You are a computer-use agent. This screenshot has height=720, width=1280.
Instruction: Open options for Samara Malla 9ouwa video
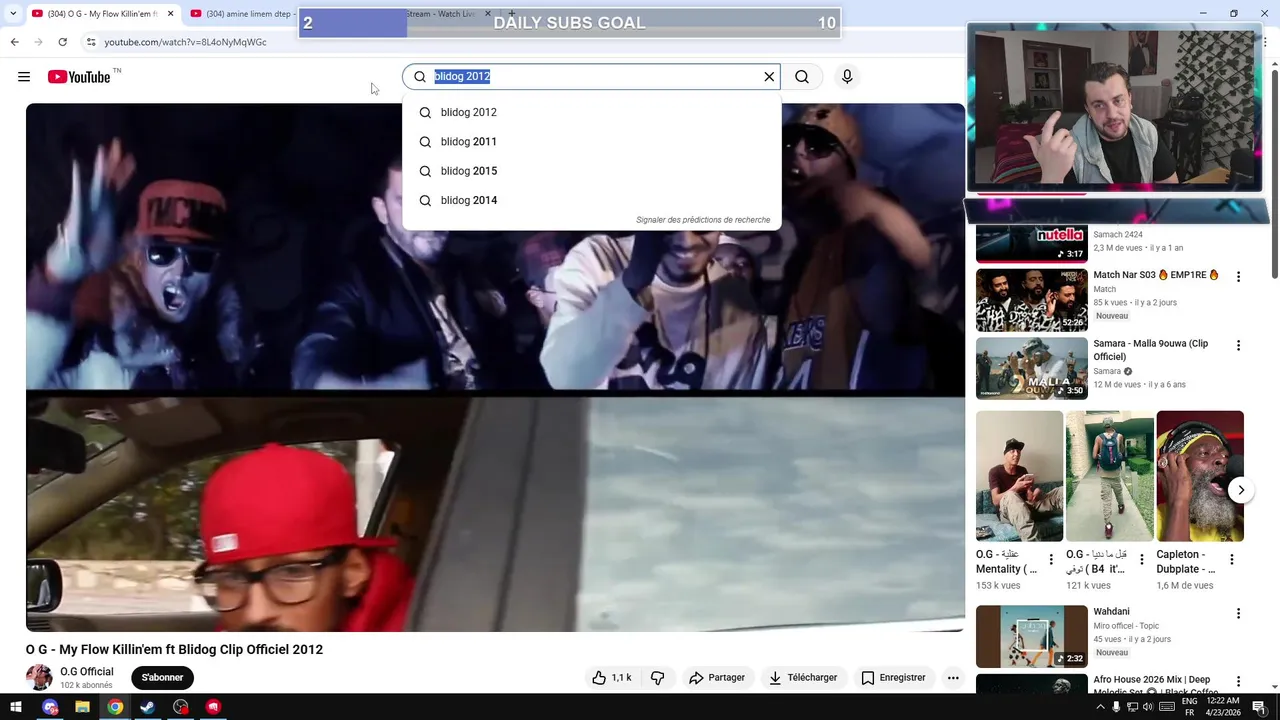[1238, 345]
